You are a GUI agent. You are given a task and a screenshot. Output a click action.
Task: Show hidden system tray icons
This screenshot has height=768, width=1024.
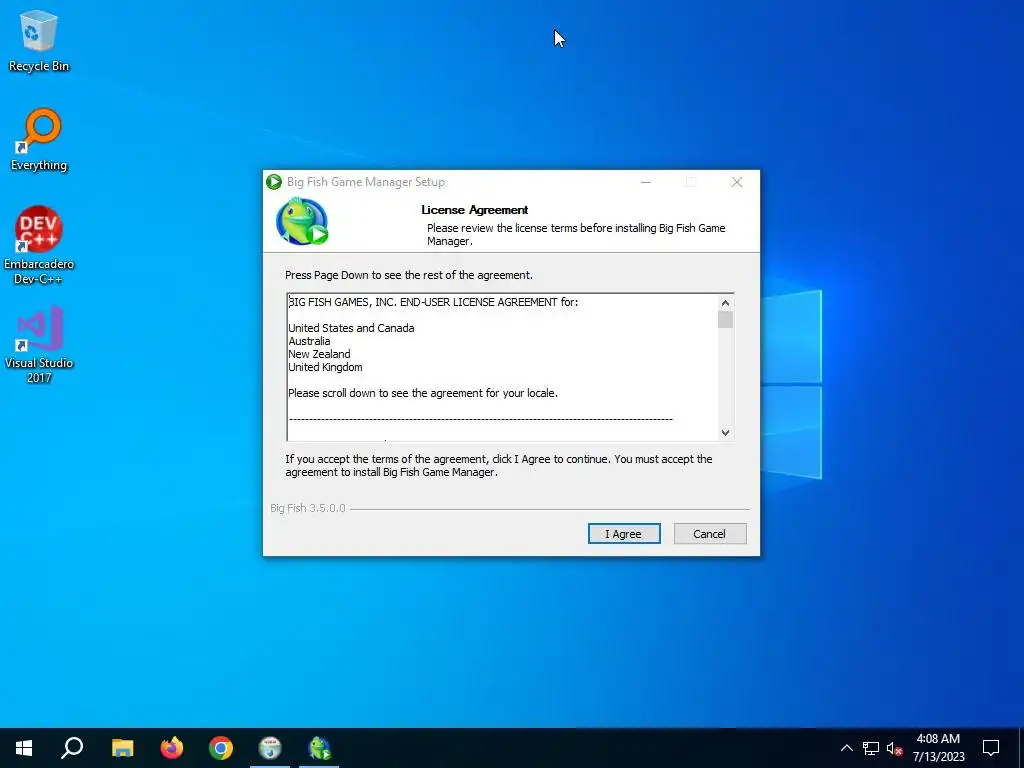tap(846, 748)
